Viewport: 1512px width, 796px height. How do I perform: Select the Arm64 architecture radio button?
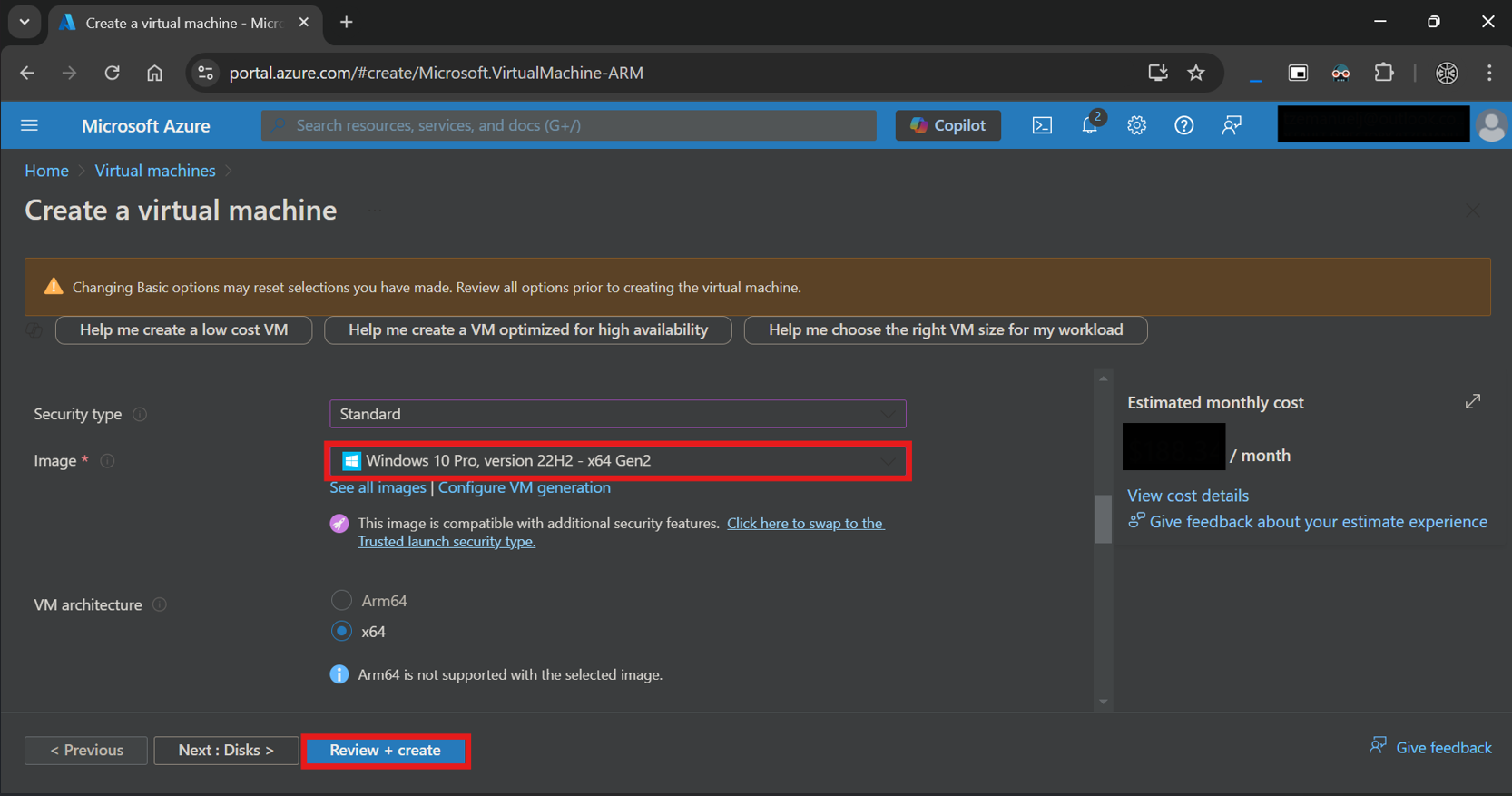[341, 600]
